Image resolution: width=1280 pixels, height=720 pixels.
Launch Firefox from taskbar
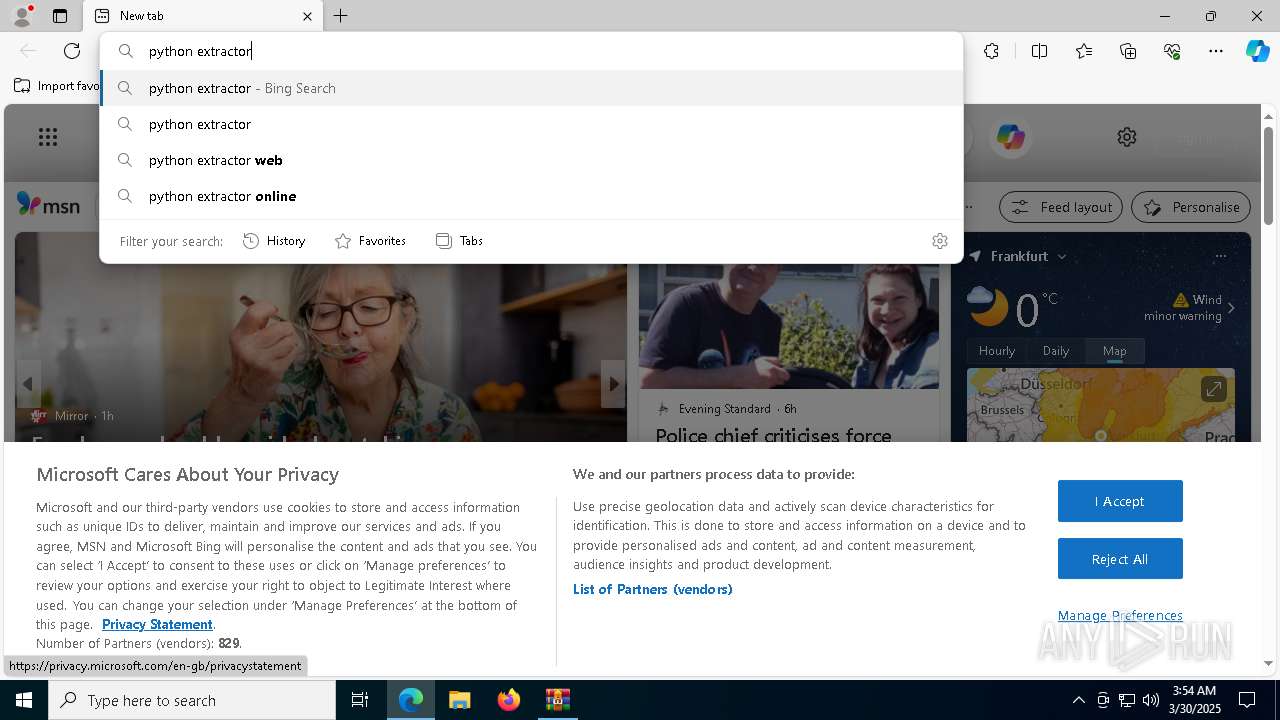(509, 700)
